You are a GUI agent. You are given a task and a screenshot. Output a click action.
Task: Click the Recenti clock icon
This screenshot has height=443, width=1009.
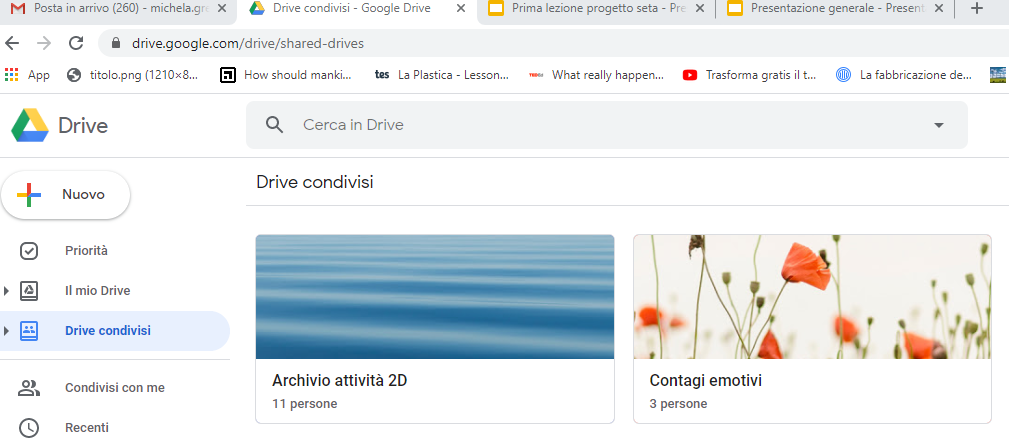pyautogui.click(x=29, y=428)
